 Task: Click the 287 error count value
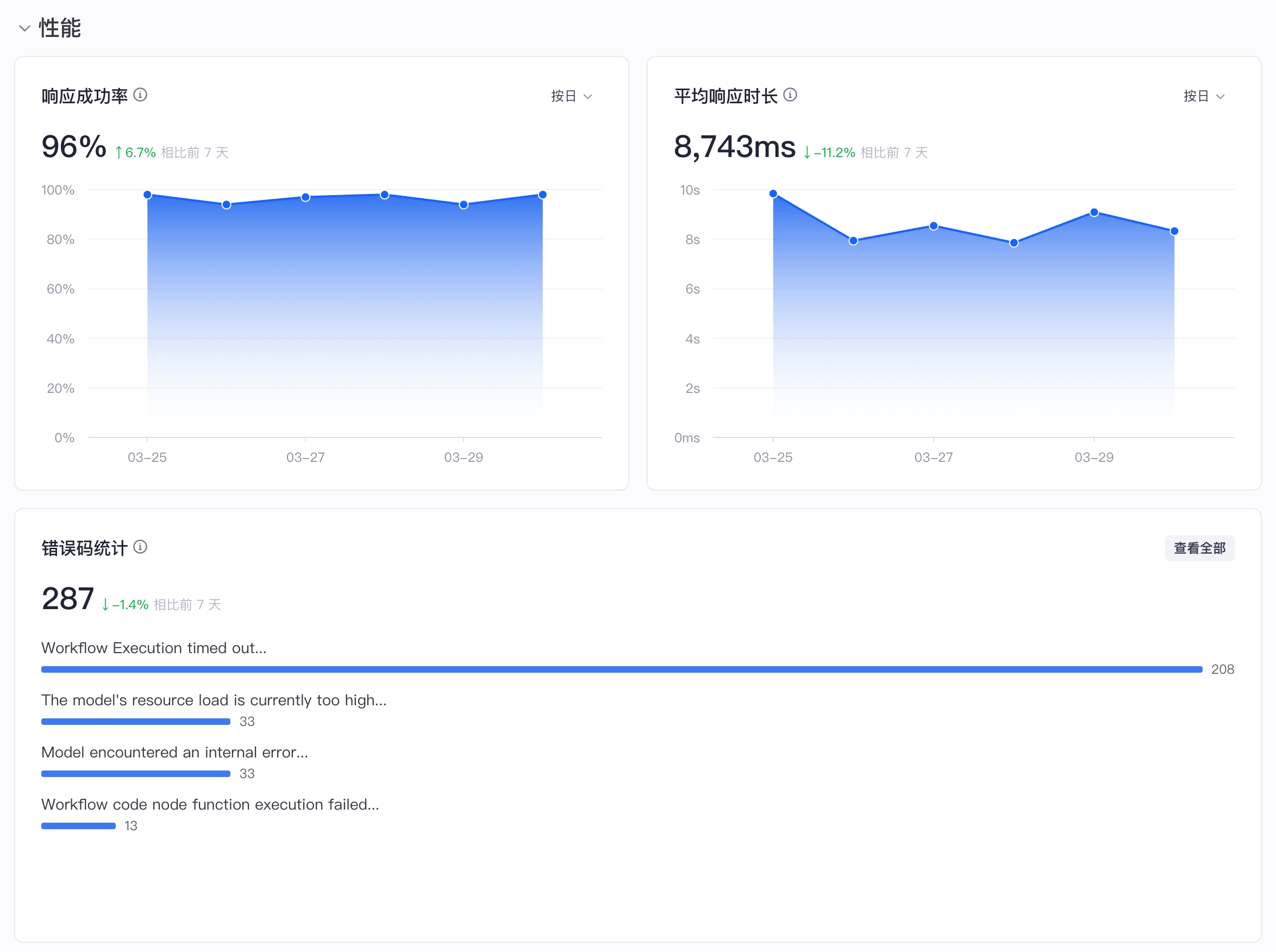point(67,599)
